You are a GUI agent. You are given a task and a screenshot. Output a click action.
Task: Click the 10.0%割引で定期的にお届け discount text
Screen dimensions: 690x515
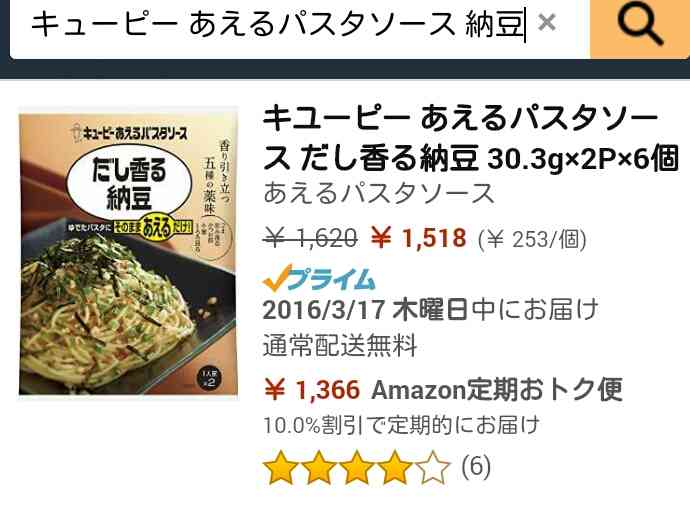[x=401, y=425]
